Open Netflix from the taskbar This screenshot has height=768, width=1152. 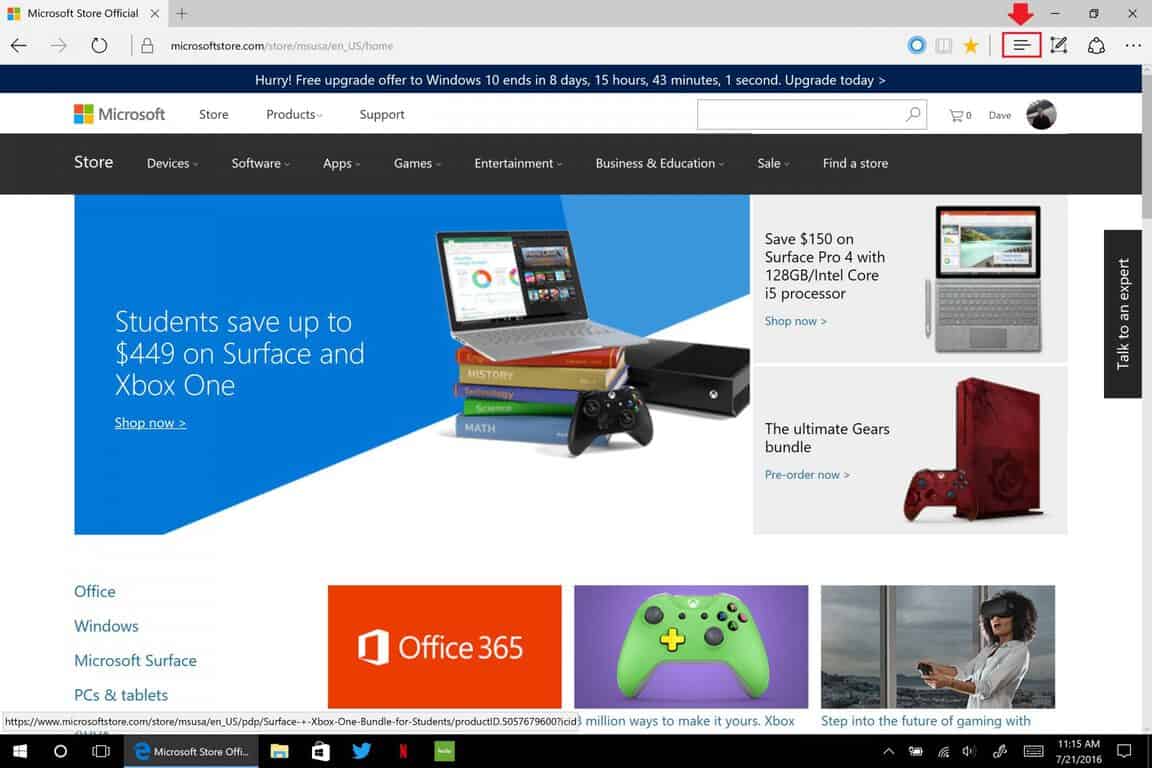[403, 751]
